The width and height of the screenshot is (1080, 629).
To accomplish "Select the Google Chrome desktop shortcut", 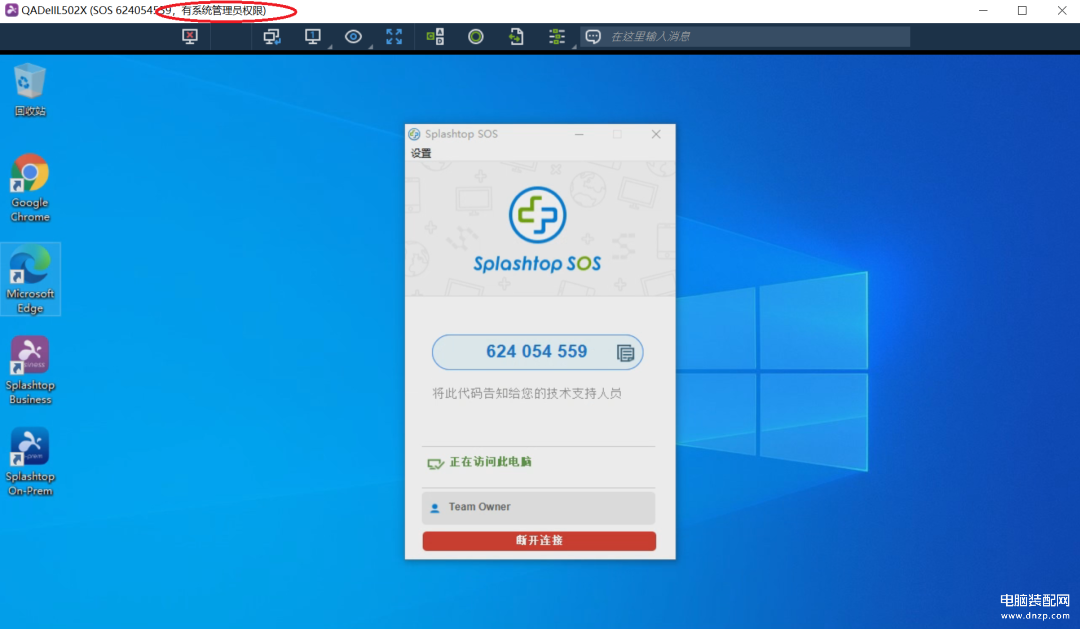I will coord(30,188).
